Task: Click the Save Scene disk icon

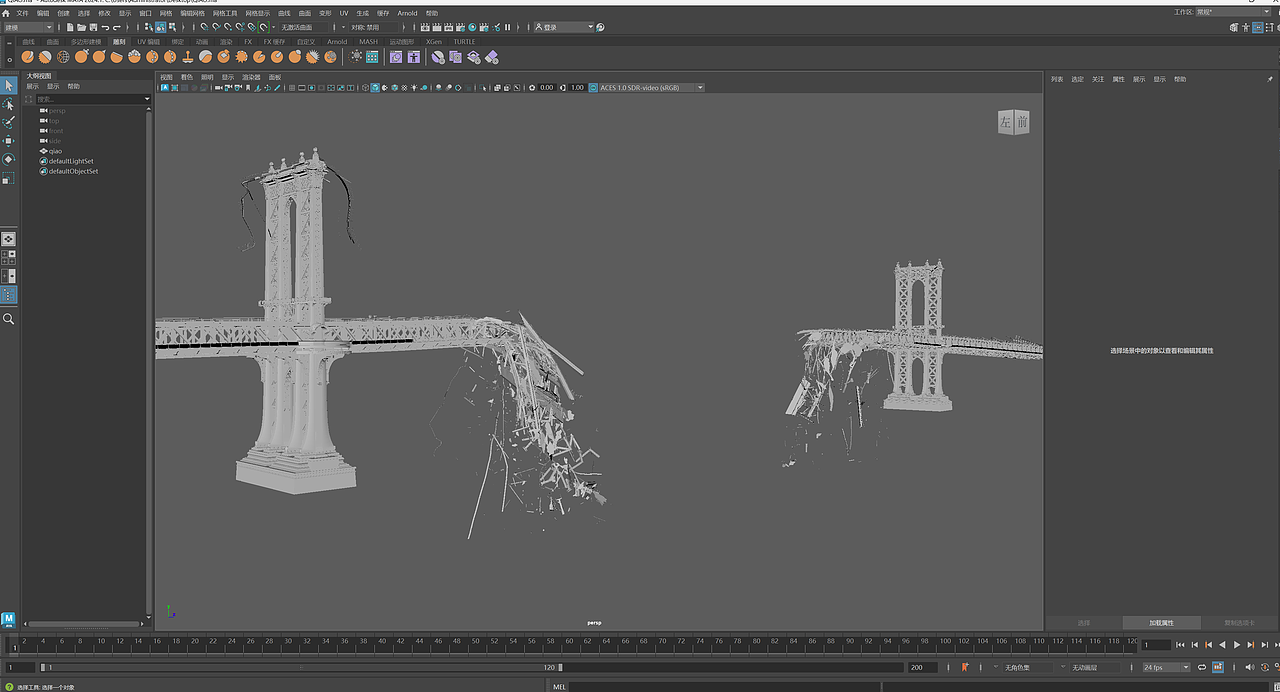Action: click(x=93, y=27)
